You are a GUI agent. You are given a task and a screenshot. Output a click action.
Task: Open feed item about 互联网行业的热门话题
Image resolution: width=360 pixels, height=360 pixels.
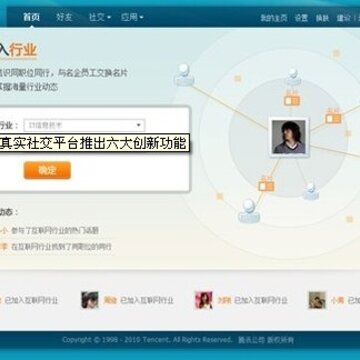tap(55, 230)
